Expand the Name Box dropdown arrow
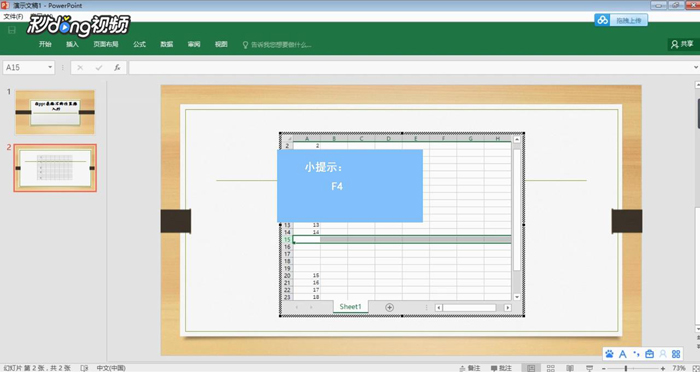The width and height of the screenshot is (700, 372). [50, 67]
